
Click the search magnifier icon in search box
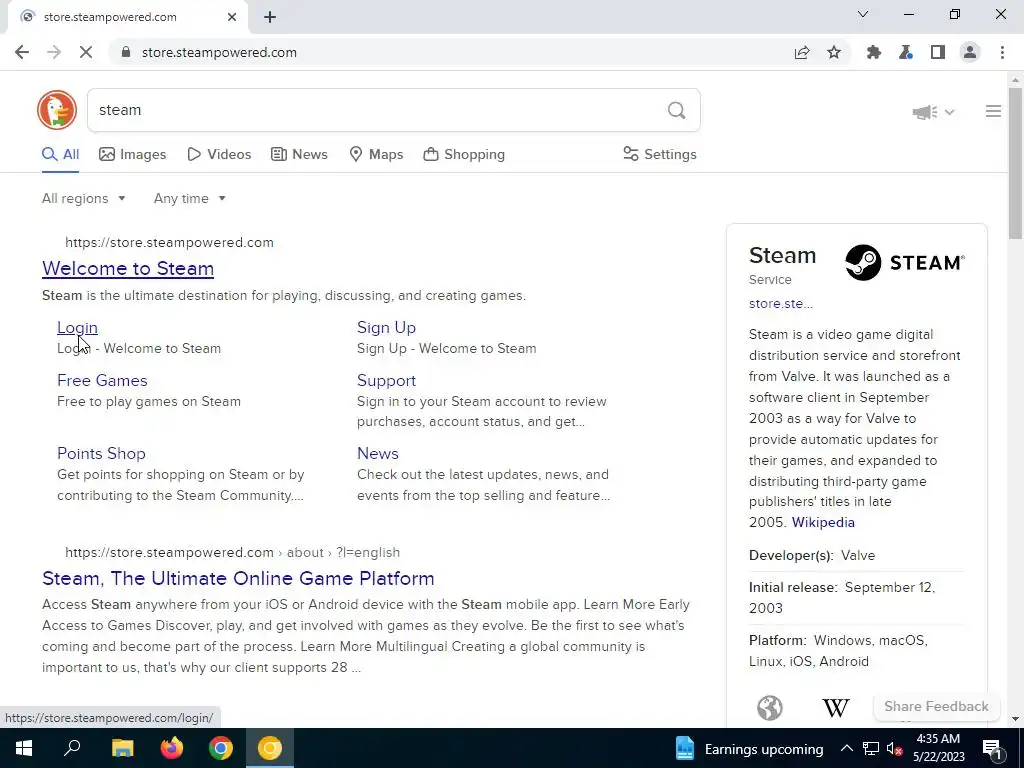click(677, 110)
